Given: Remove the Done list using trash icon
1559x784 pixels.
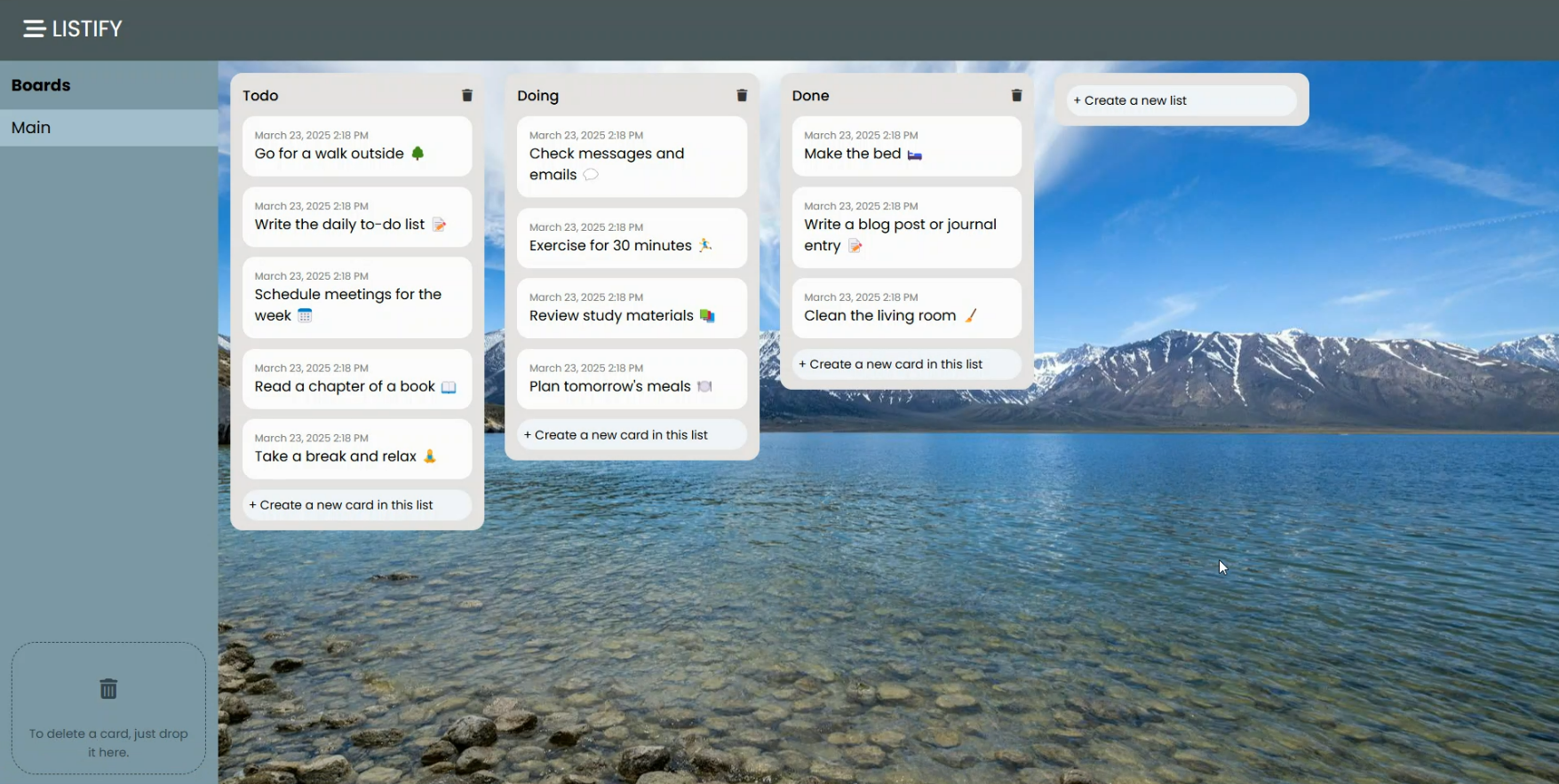Looking at the screenshot, I should pos(1016,96).
